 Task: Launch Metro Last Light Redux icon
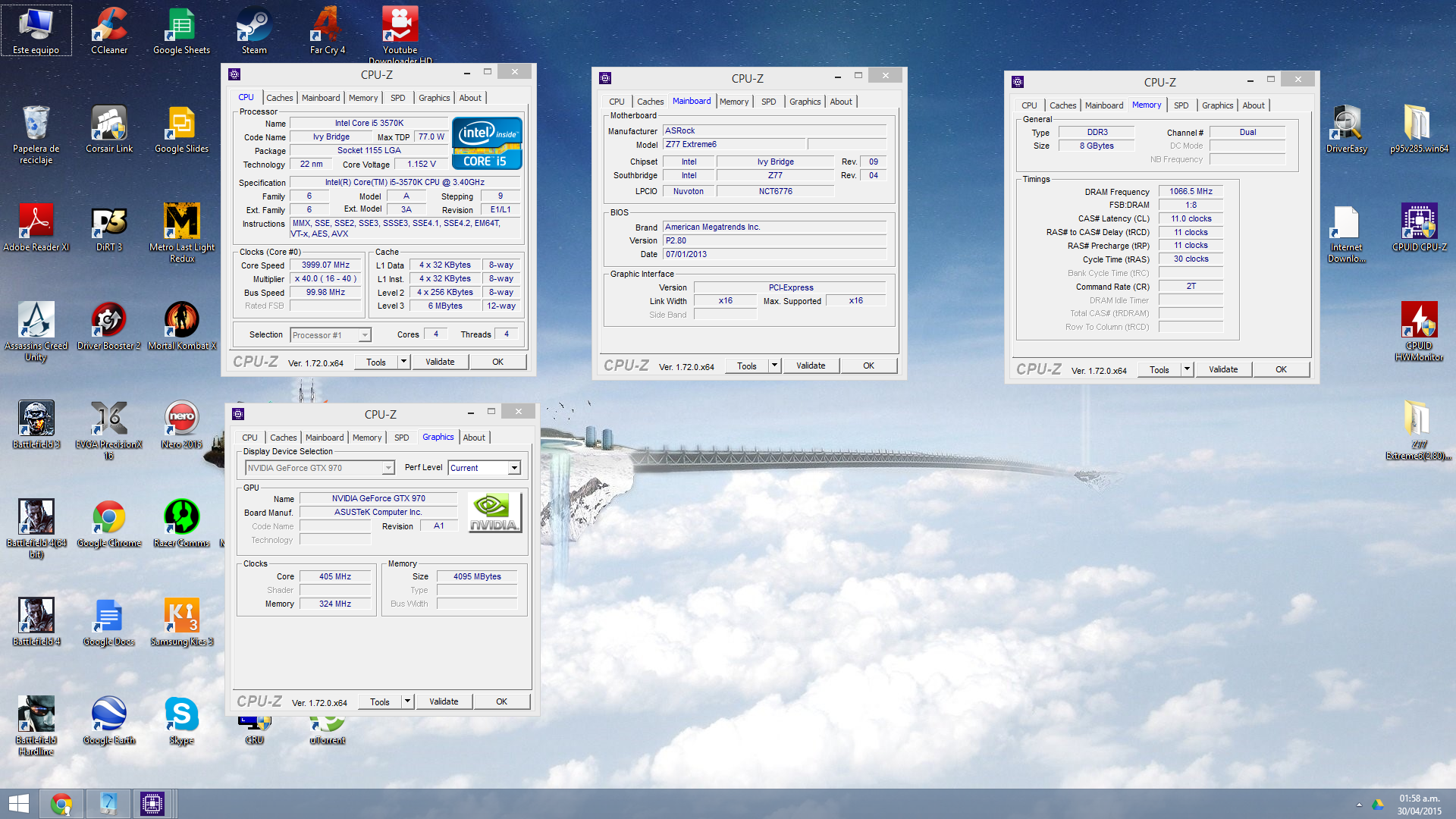tap(181, 233)
